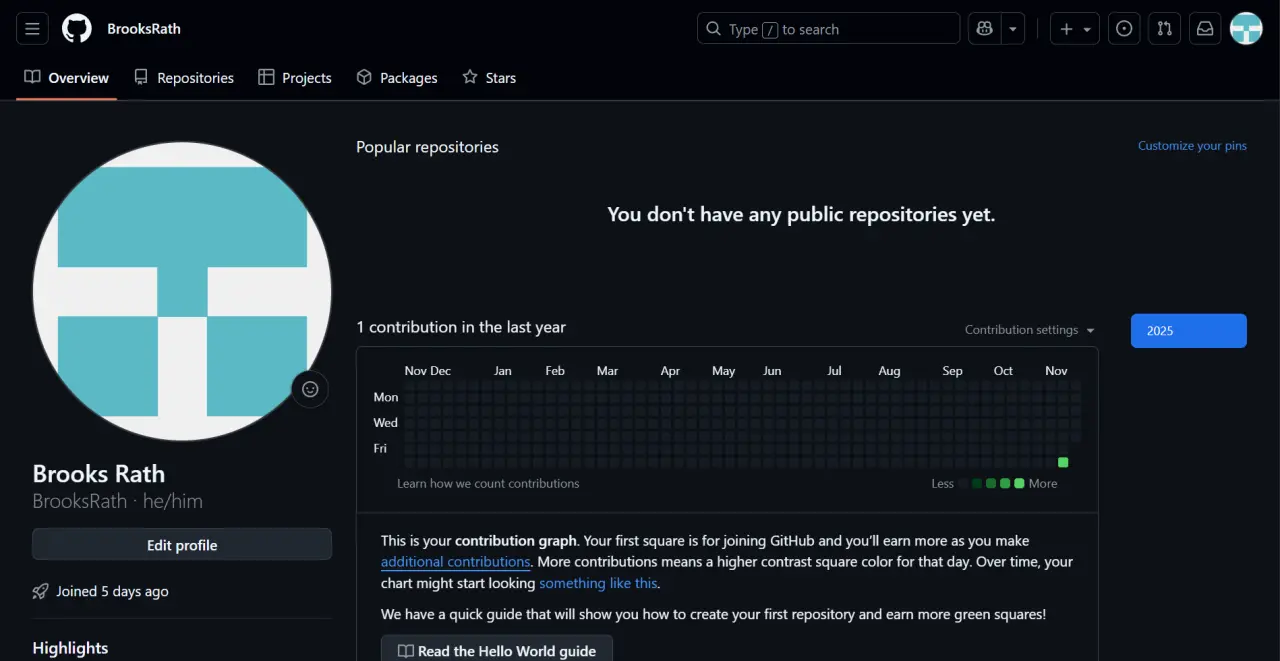This screenshot has width=1280, height=661.
Task: Switch to the Repositories tab
Action: 184,78
